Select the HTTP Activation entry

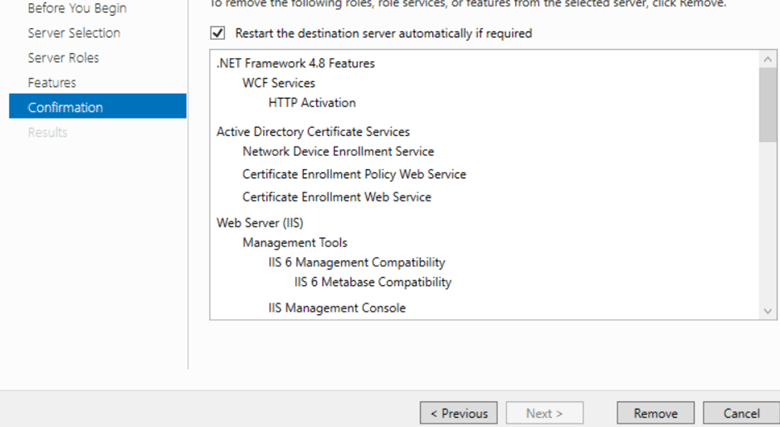[x=312, y=102]
